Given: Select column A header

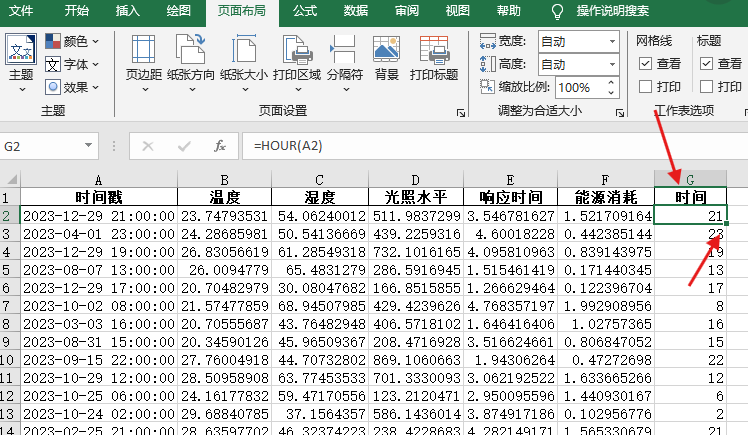Looking at the screenshot, I should [x=98, y=180].
